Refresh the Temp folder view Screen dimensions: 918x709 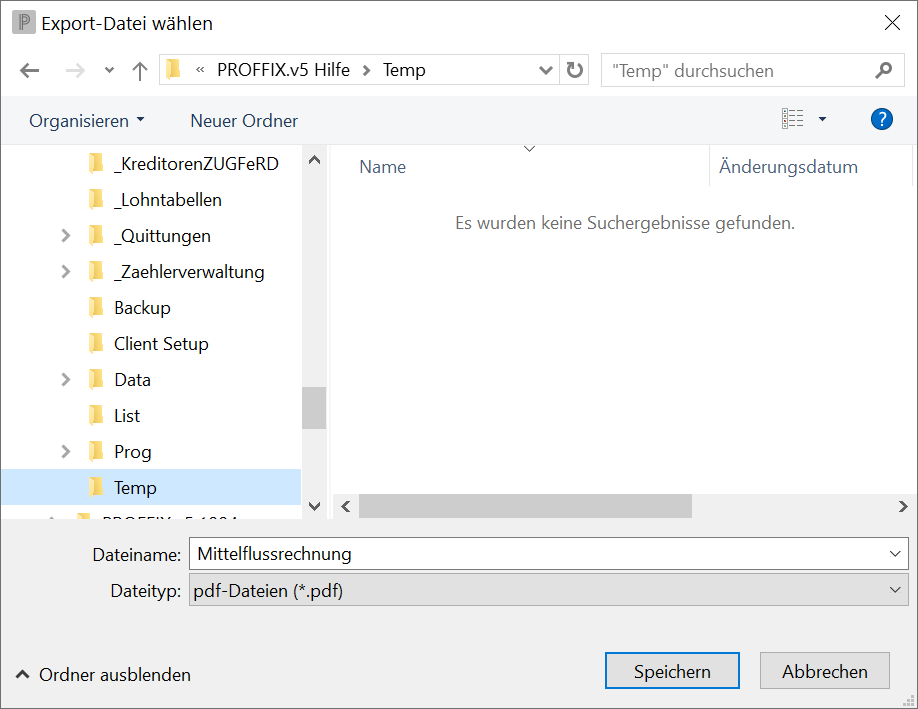574,70
